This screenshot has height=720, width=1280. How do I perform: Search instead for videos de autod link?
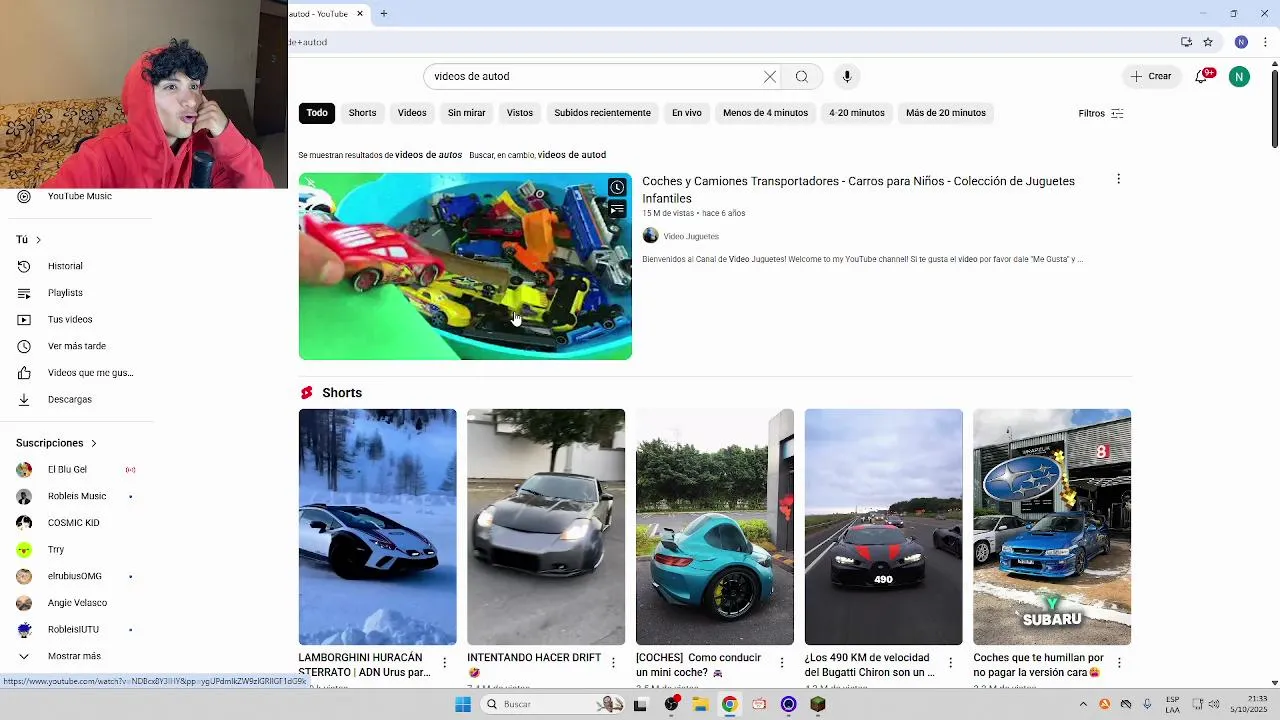point(572,155)
